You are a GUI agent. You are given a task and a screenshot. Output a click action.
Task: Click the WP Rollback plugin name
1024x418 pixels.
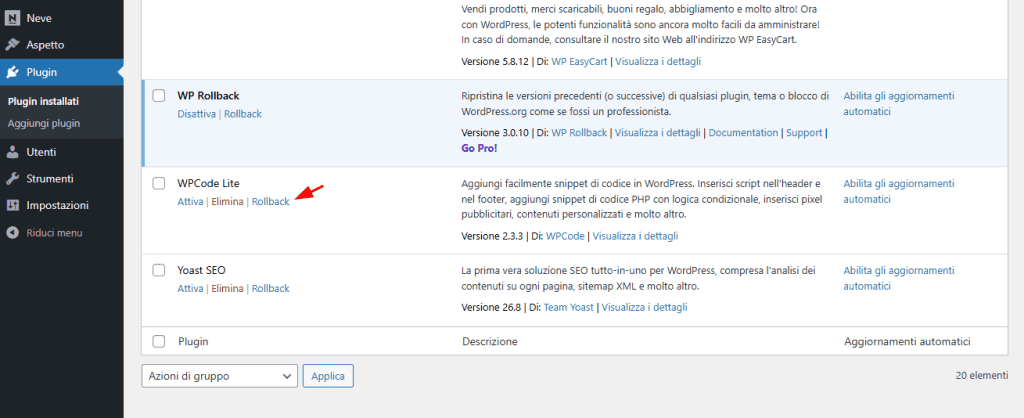tap(208, 96)
